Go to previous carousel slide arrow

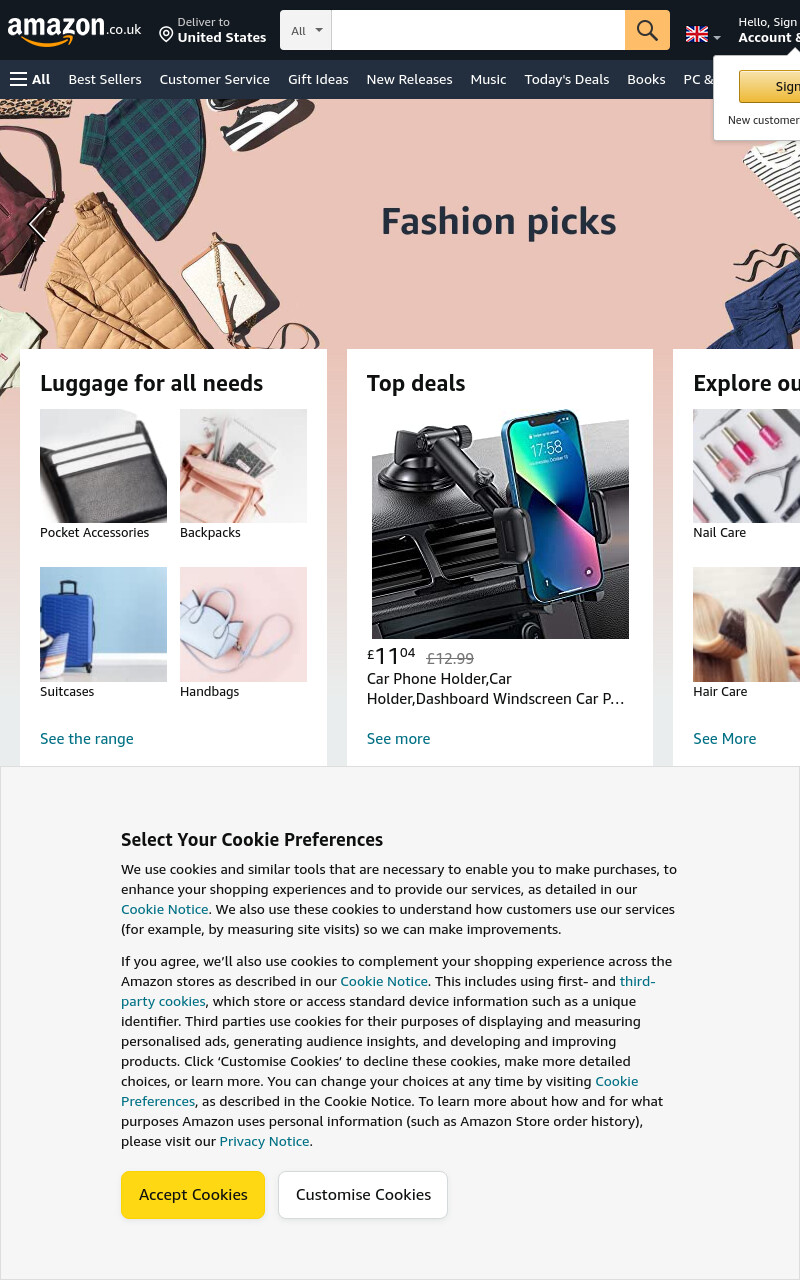(38, 224)
